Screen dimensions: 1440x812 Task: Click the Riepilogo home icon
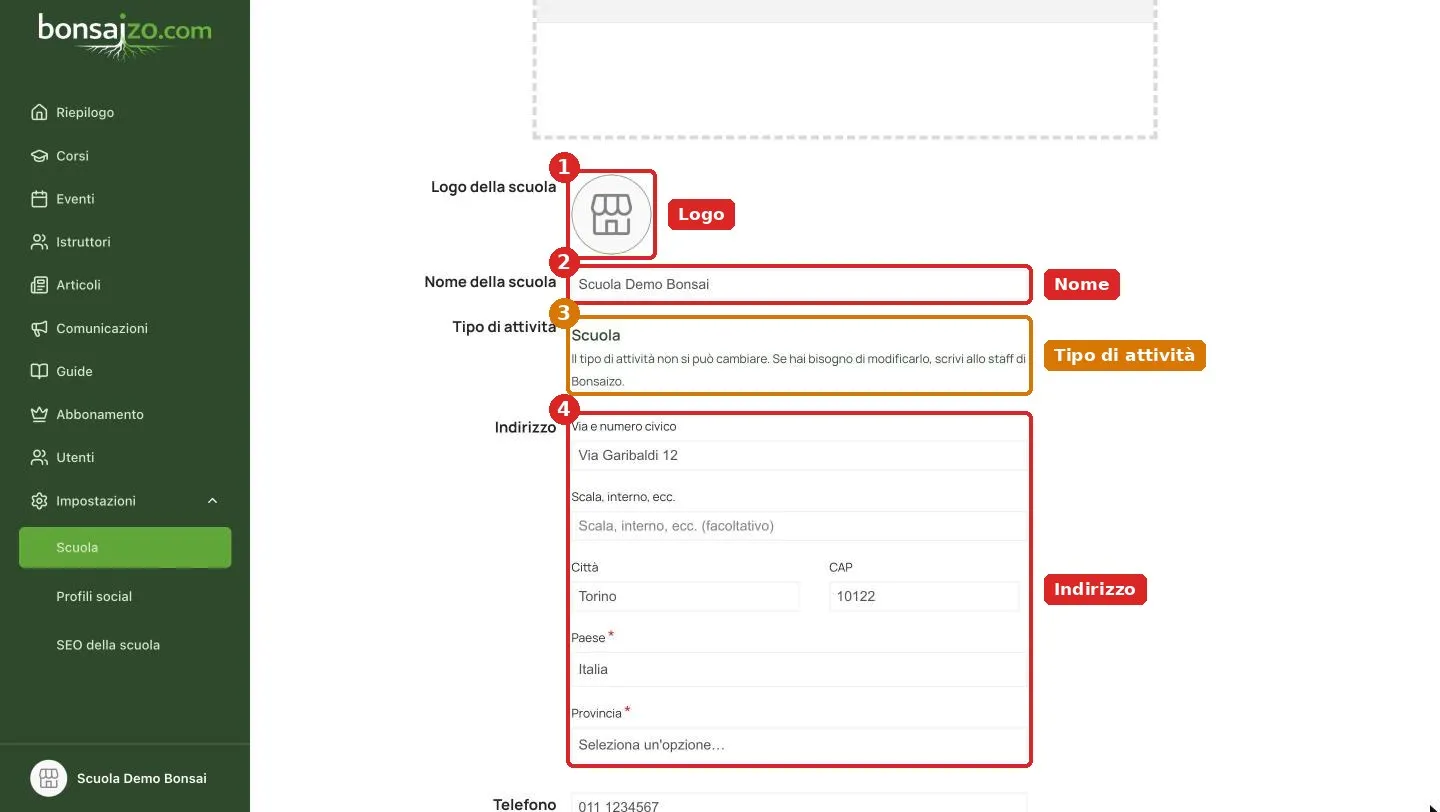click(39, 112)
